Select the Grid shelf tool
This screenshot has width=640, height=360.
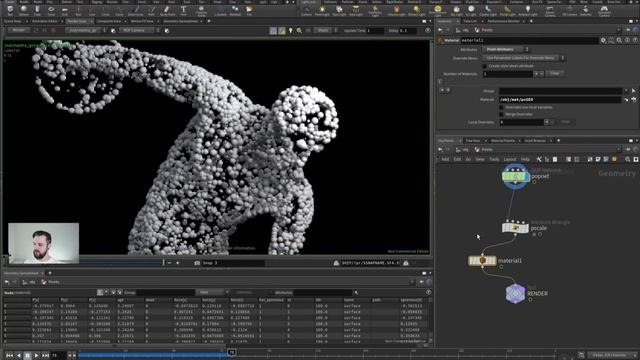pyautogui.click(x=64, y=11)
